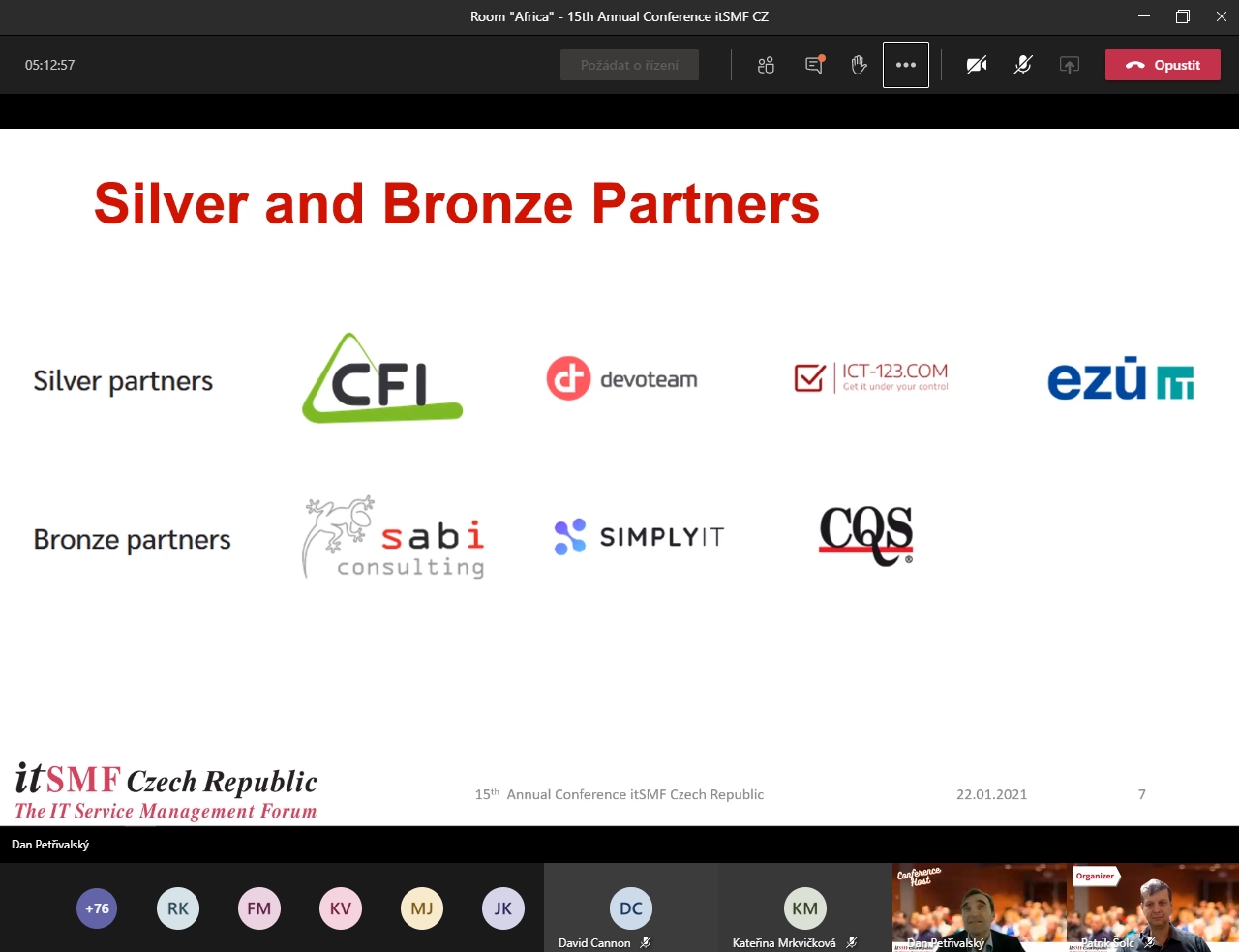Select the FM participant avatar
Viewport: 1239px width, 952px height.
click(259, 908)
